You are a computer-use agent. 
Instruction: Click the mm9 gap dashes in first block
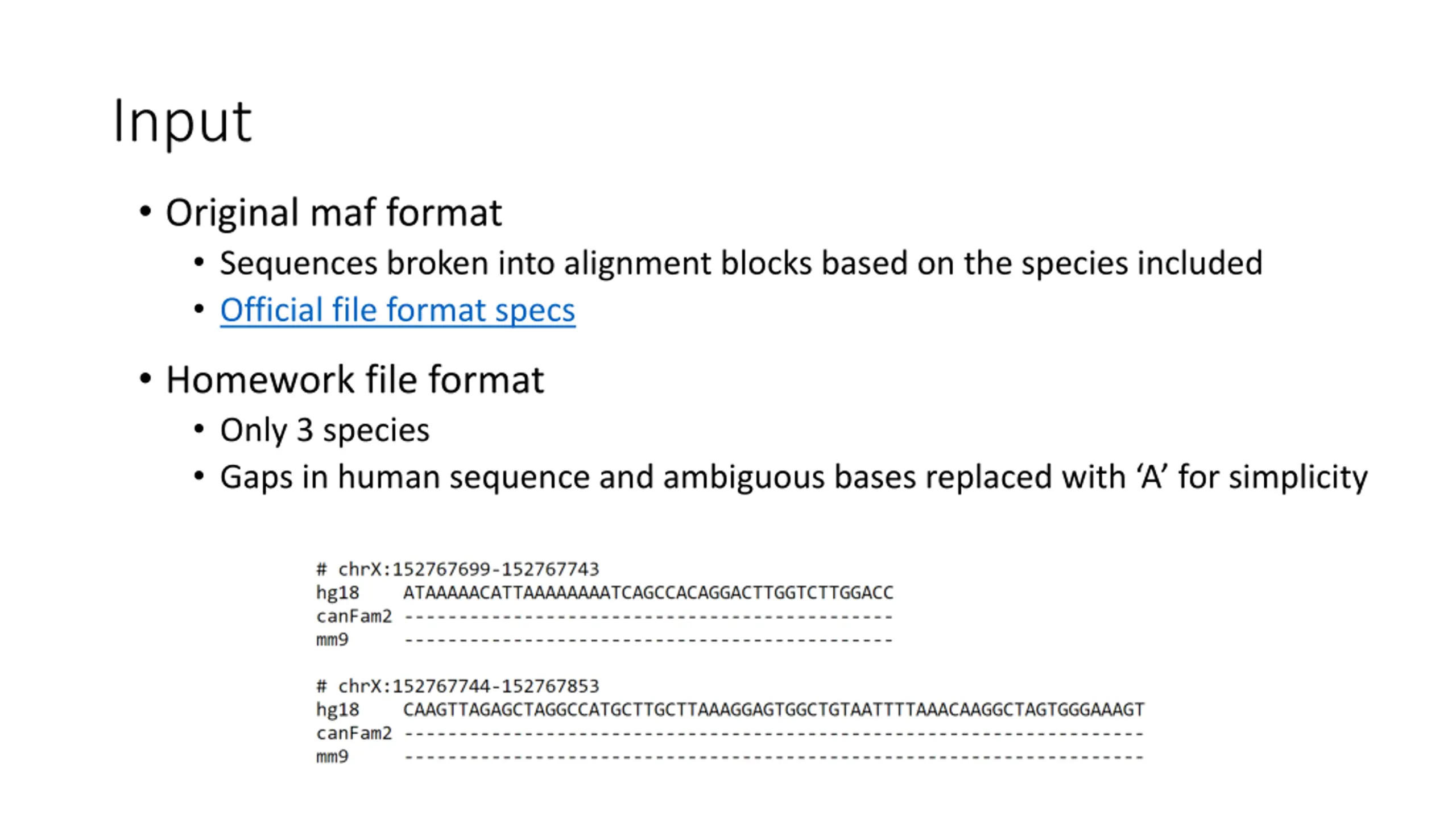648,641
